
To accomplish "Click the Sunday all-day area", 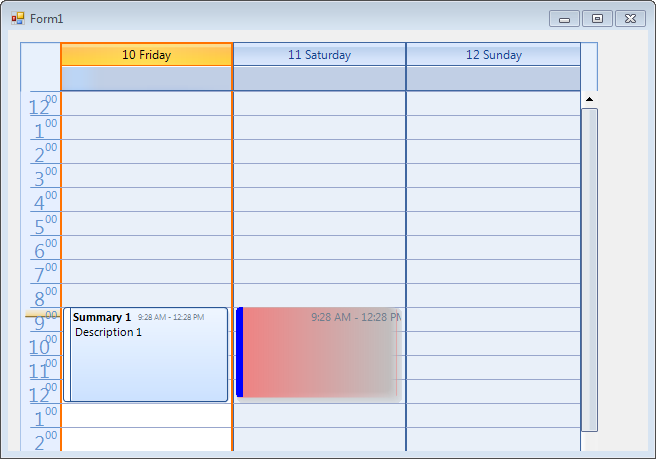I will [493, 78].
